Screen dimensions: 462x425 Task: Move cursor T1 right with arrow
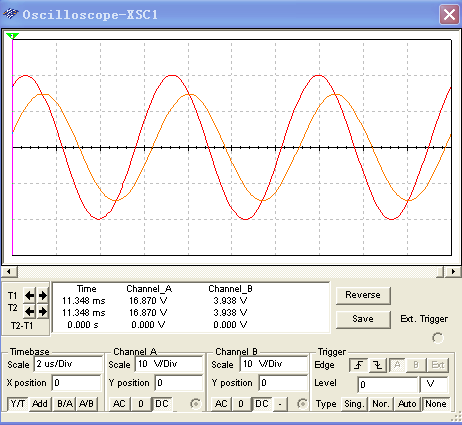coord(43,295)
